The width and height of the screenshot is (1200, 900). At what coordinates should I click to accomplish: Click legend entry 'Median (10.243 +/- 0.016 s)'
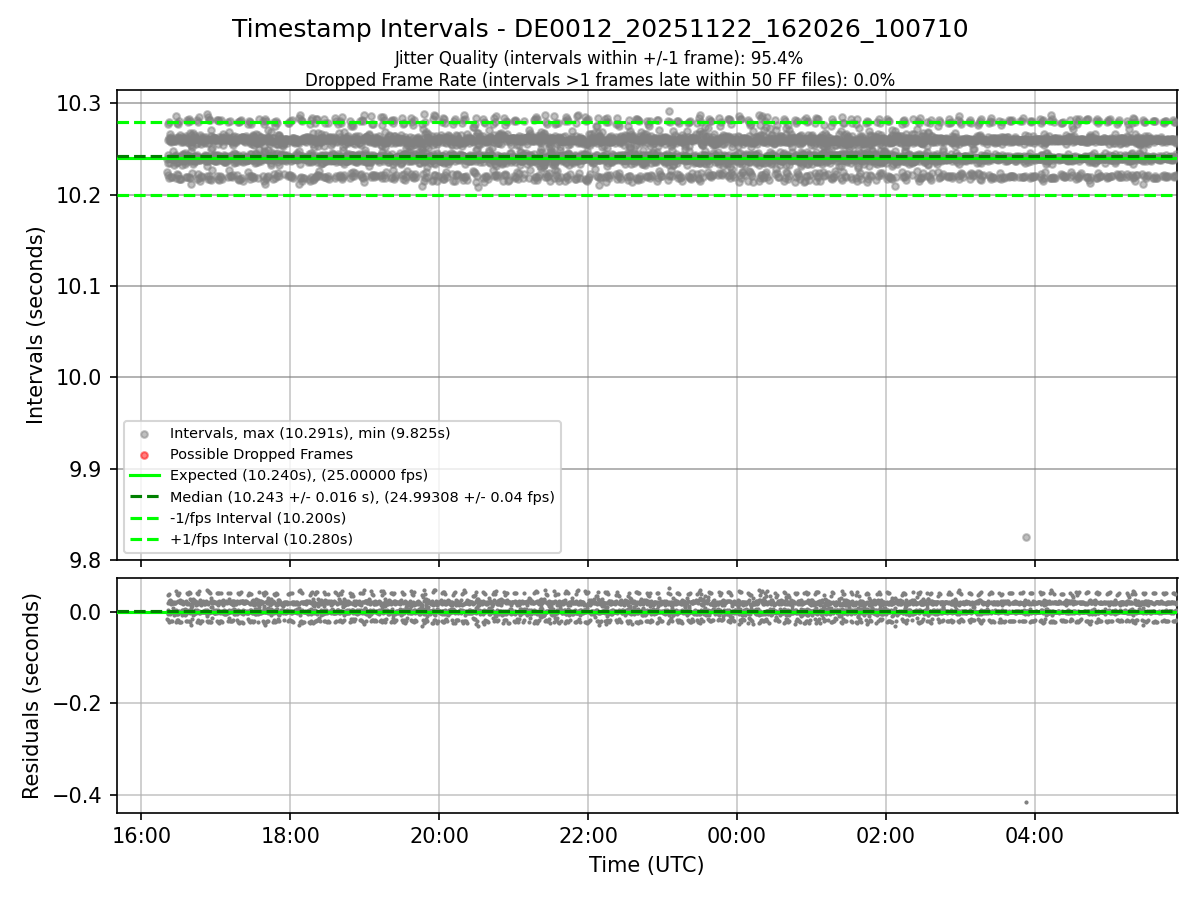point(362,496)
